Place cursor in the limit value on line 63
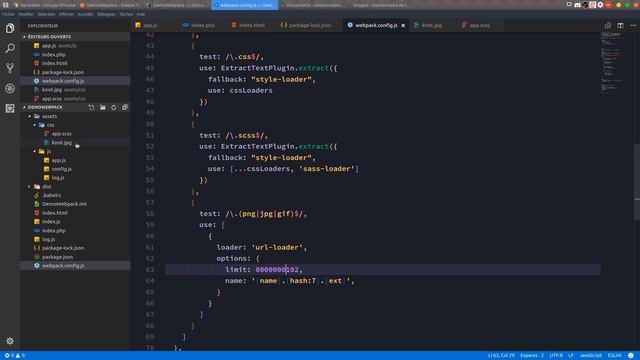The height and width of the screenshot is (360, 640). pyautogui.click(x=277, y=270)
